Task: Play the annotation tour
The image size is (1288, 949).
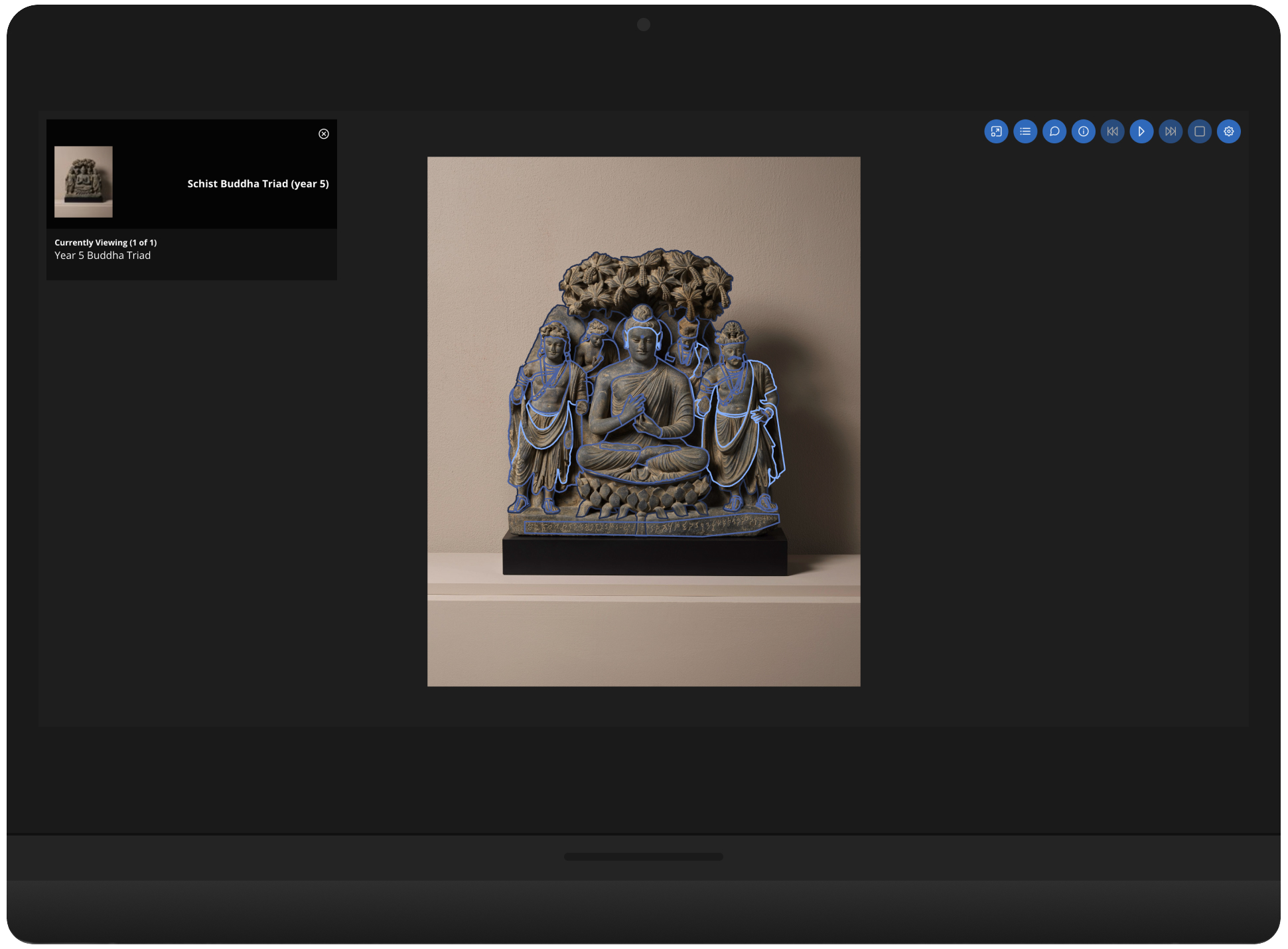Action: [1141, 131]
